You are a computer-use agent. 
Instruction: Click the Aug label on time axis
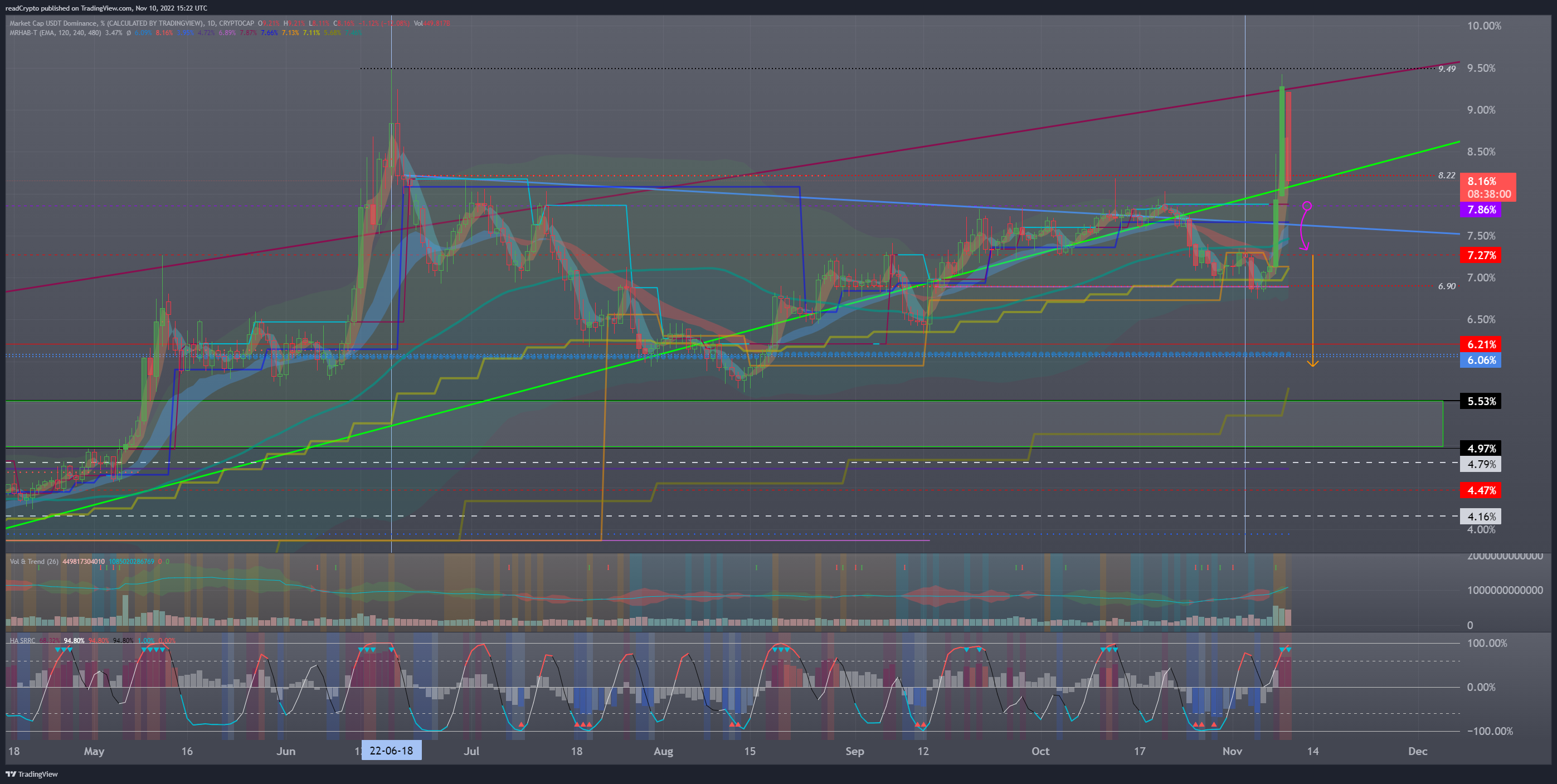point(663,751)
